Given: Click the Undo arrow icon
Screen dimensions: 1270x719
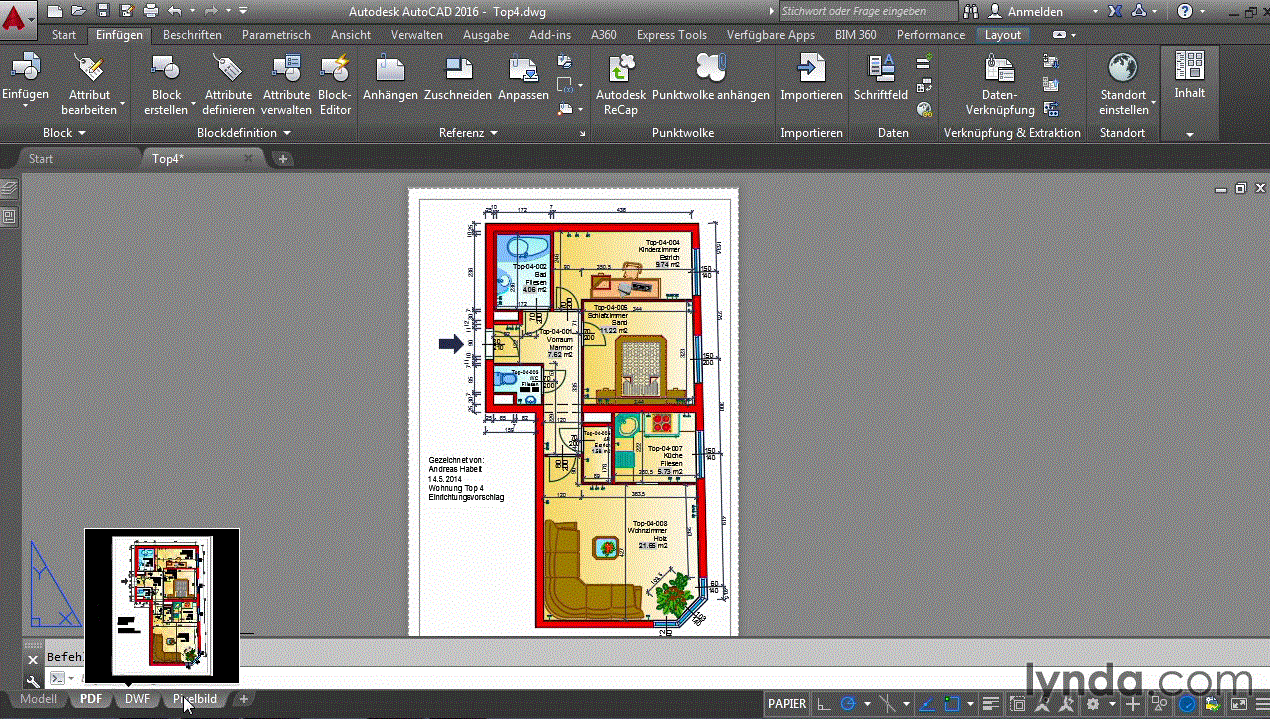Looking at the screenshot, I should click(175, 11).
